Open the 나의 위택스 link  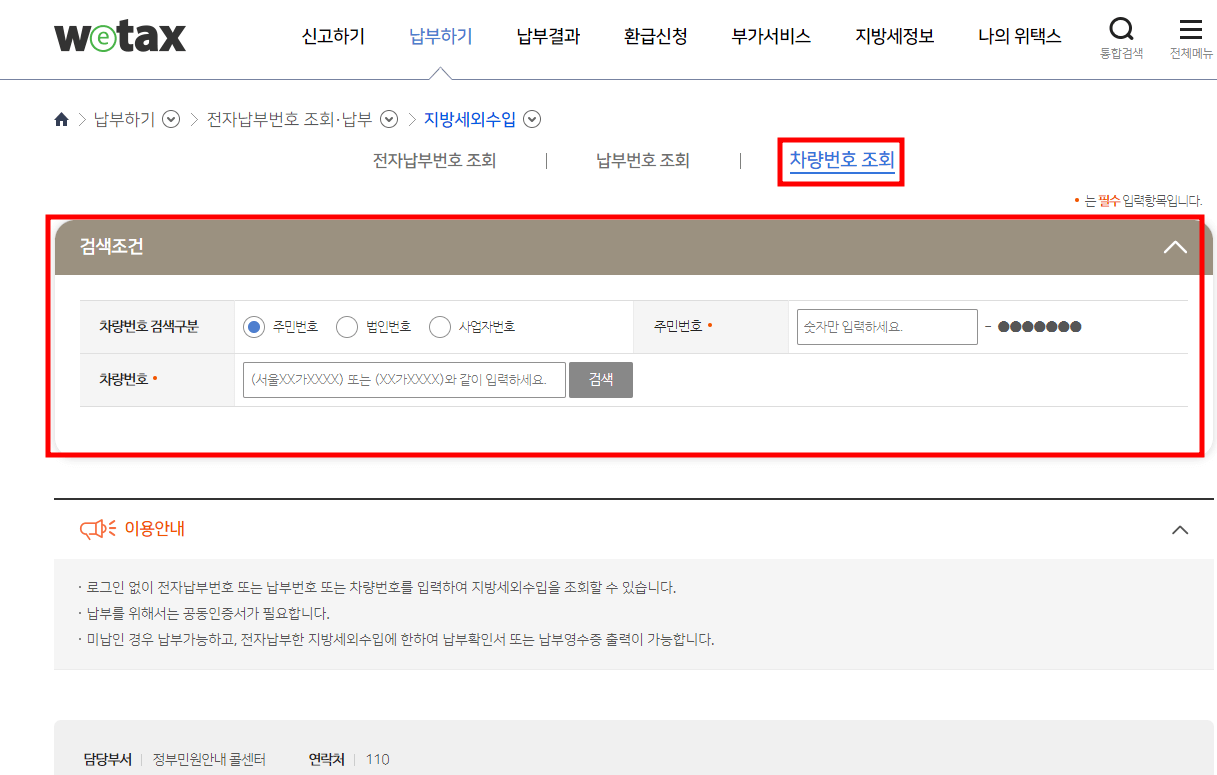click(x=1019, y=33)
